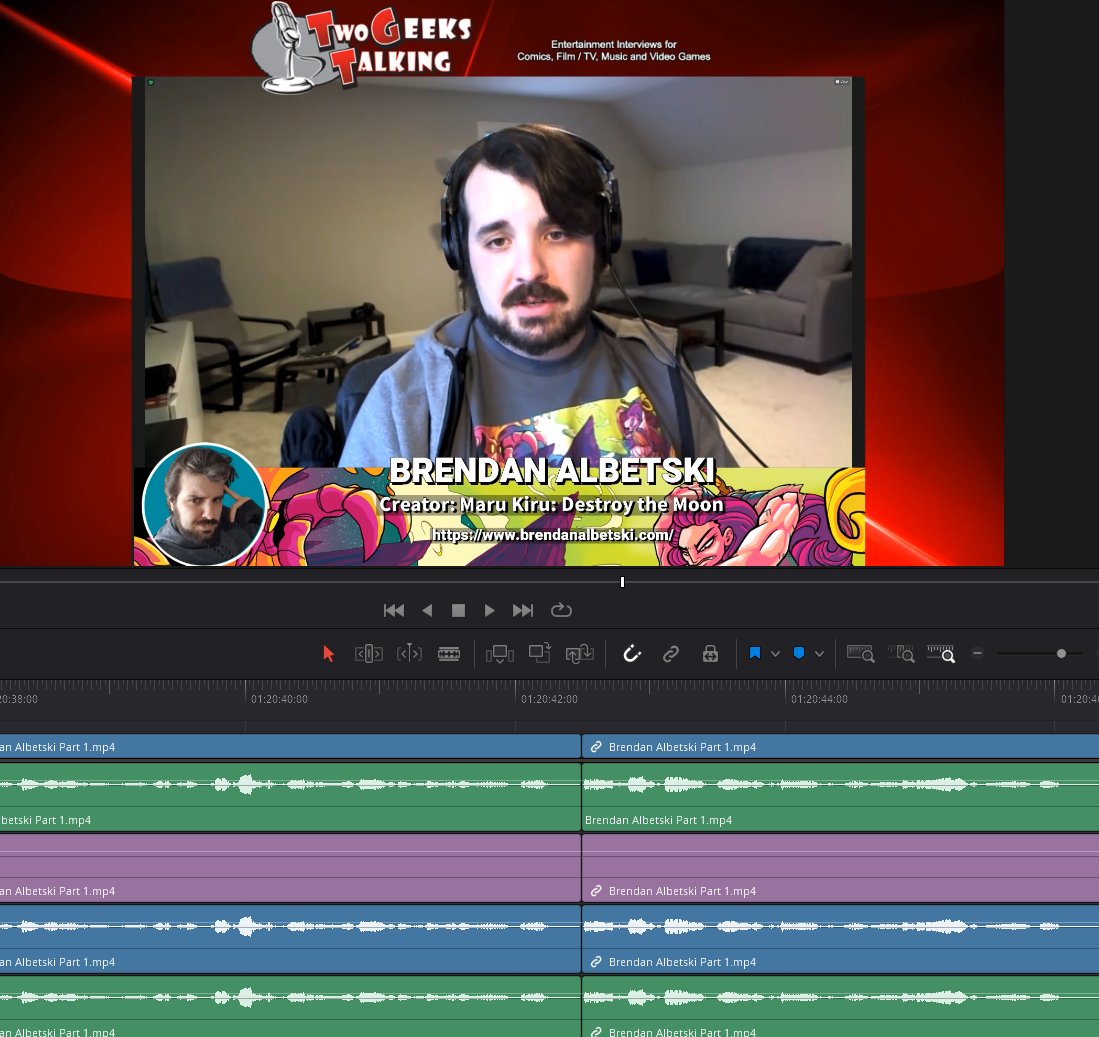
Task: Select the top blue video clip right of cut
Action: point(840,746)
